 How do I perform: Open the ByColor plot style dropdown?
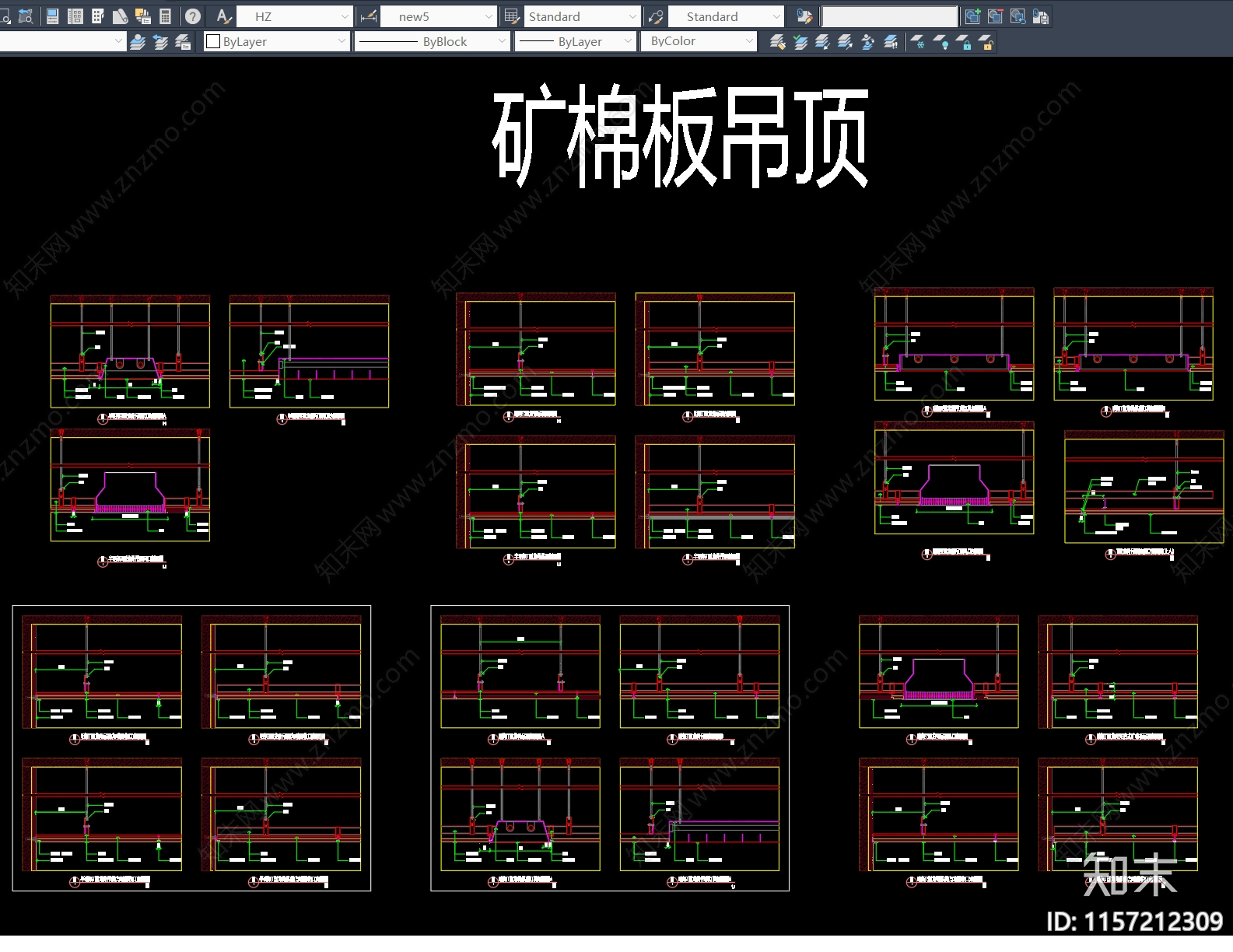[x=749, y=41]
